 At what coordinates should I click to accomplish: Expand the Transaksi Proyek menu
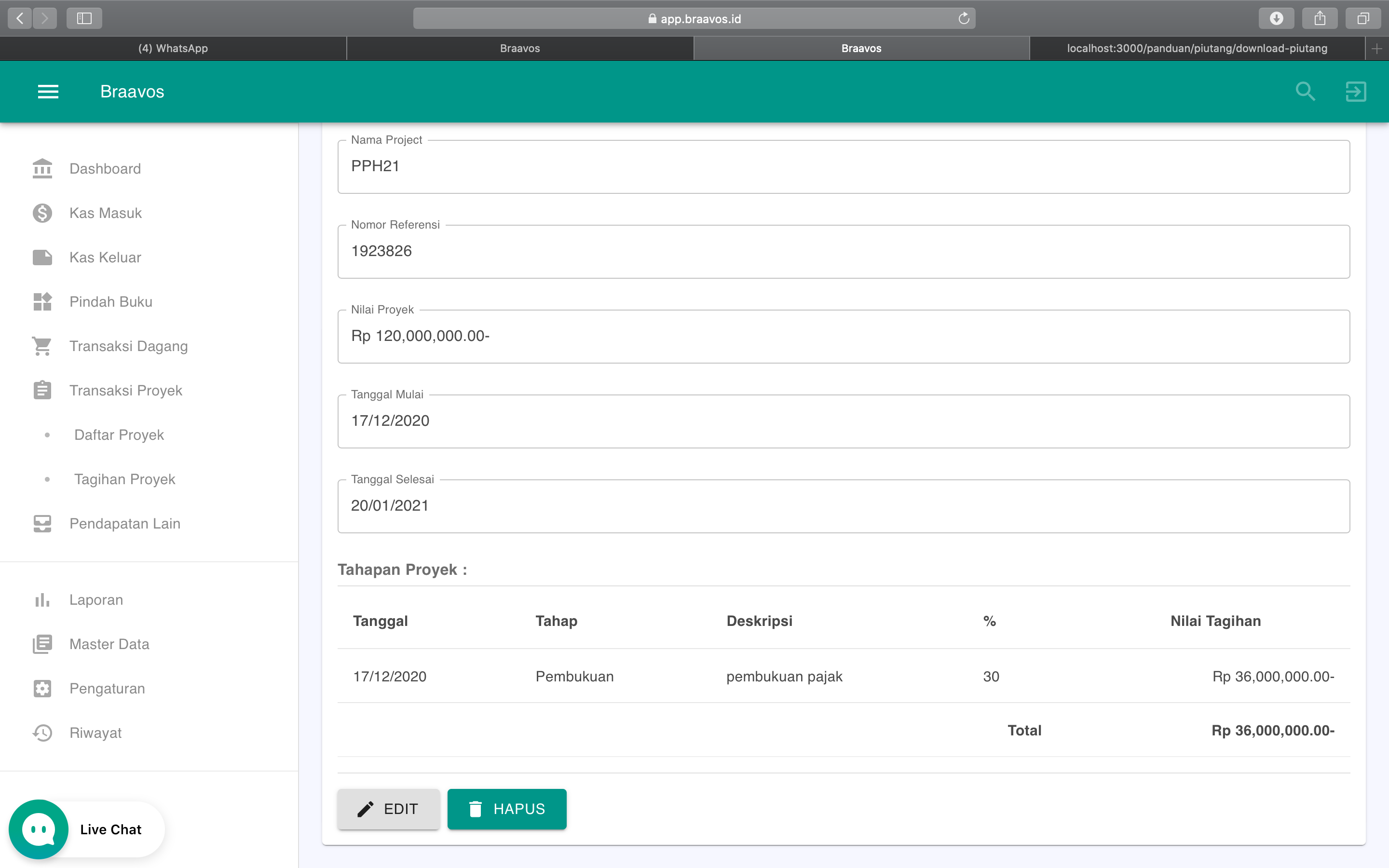tap(126, 391)
